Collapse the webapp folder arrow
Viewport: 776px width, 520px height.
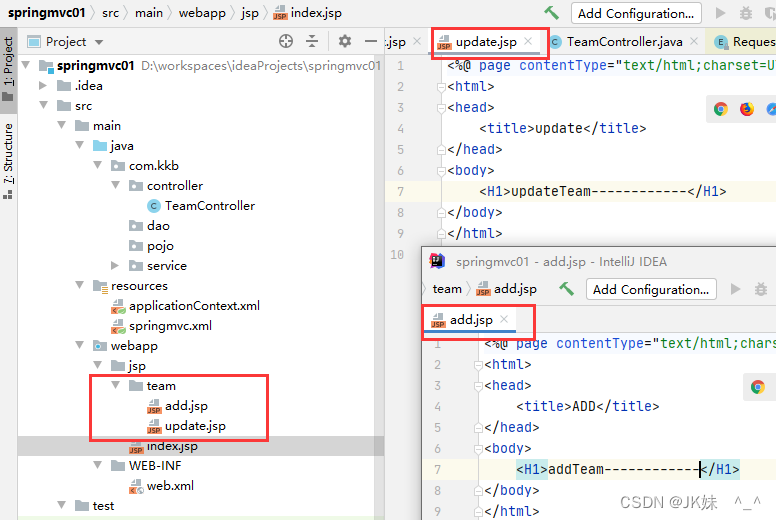[80, 345]
